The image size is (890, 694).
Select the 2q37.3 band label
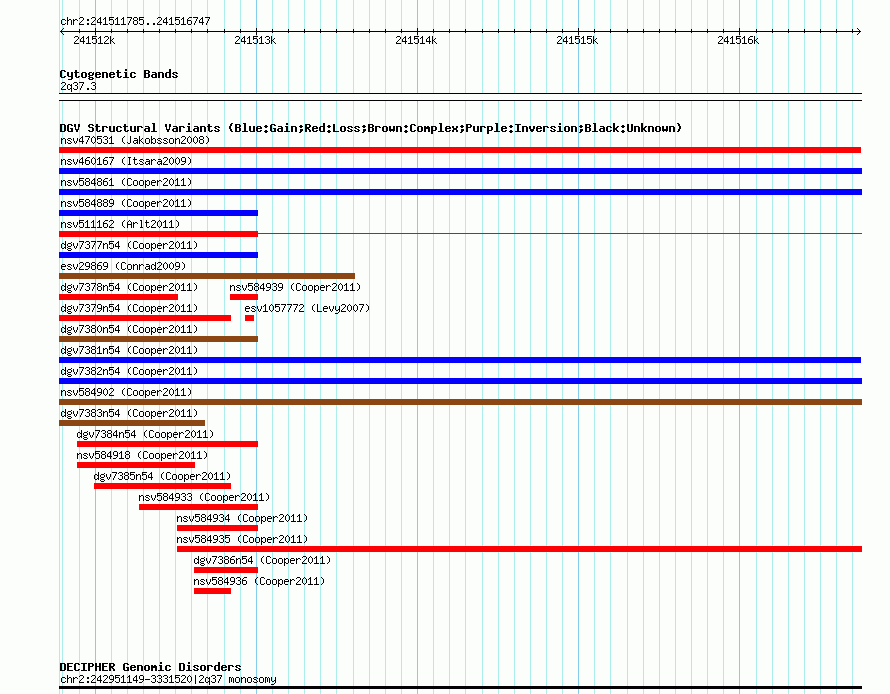pyautogui.click(x=78, y=86)
